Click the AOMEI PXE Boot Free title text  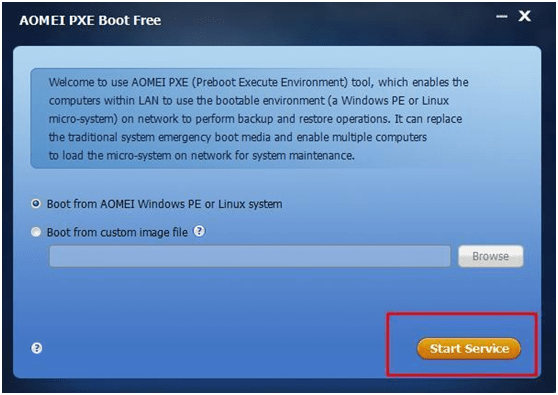[x=90, y=20]
